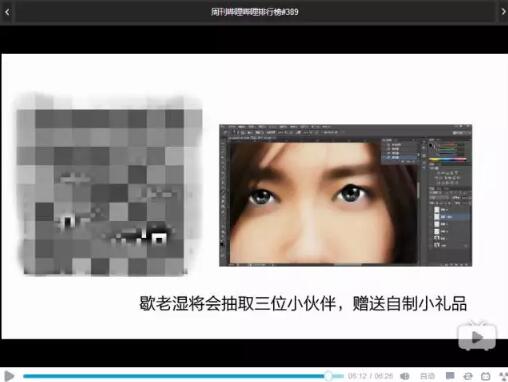The height and width of the screenshot is (382, 508).
Task: Toggle danmaku with the comment bubble icon
Action: (450, 376)
